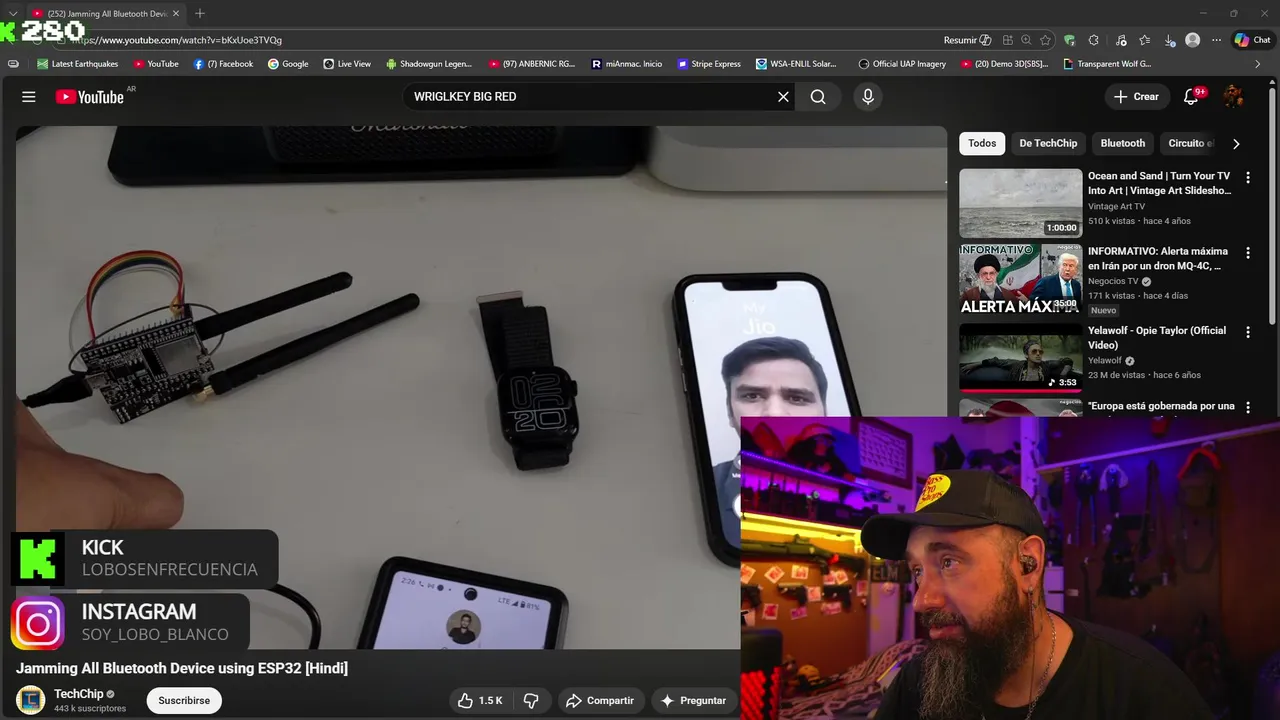Open the Demo 3D[SBS] bookmark

1005,64
